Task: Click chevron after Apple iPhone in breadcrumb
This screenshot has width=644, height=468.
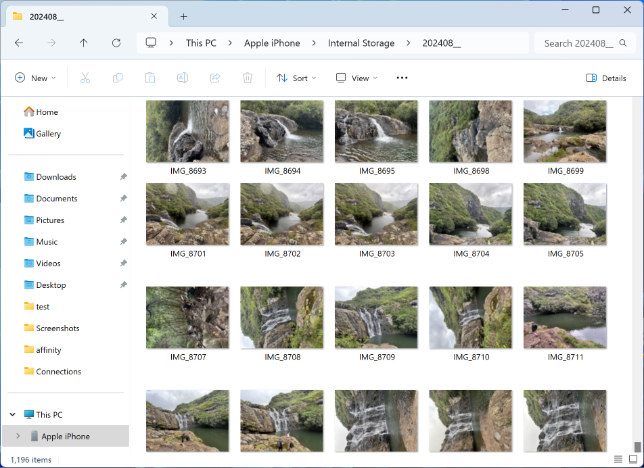Action: tap(314, 43)
